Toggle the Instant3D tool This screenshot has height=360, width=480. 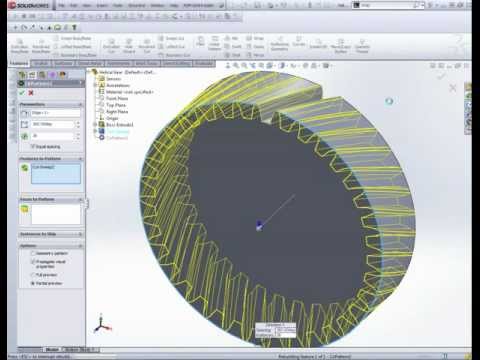point(318,43)
